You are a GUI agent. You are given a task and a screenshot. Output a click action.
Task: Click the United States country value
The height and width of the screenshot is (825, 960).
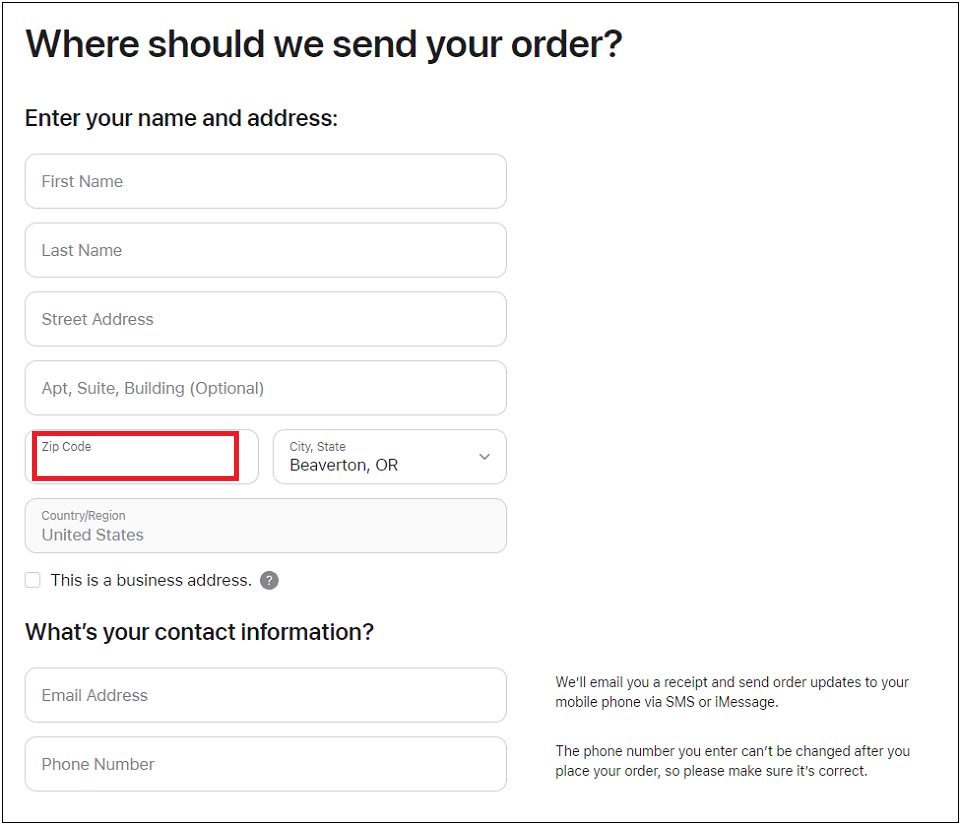(x=92, y=535)
